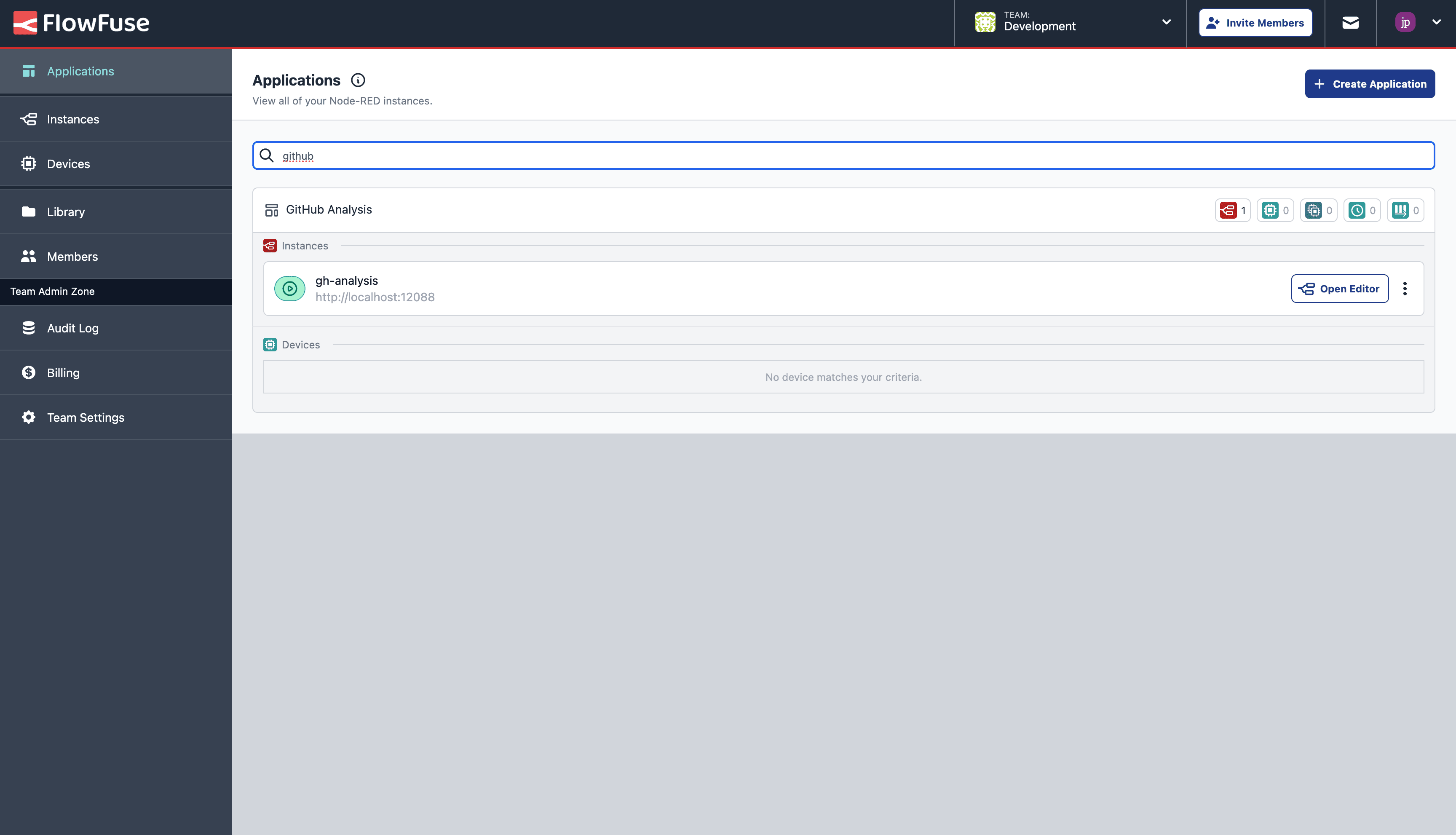Viewport: 1456px width, 835px height.
Task: Open the user profile menu via chevron
Action: pyautogui.click(x=1437, y=22)
